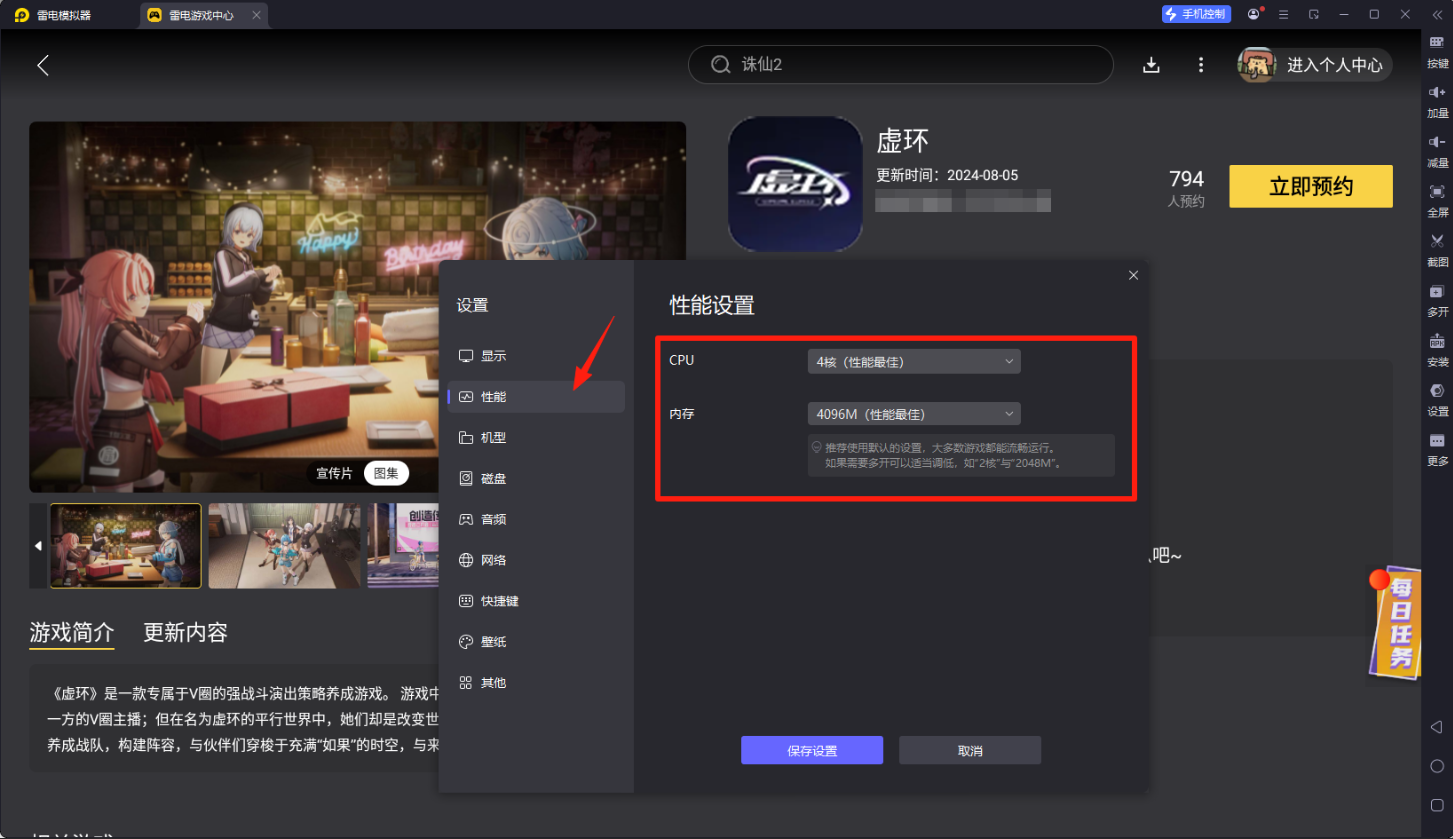The width and height of the screenshot is (1453, 839).
Task: Open the 内存 memory size dropdown
Action: (x=914, y=413)
